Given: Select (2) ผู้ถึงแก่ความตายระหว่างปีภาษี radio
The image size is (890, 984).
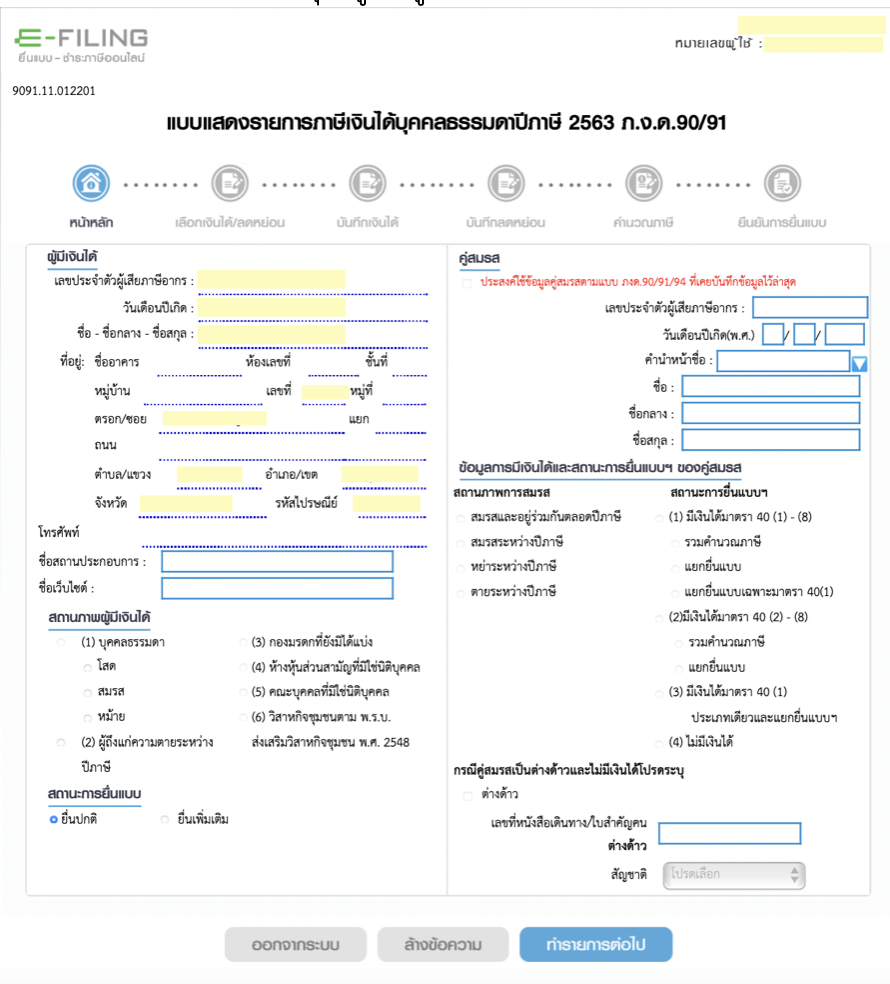Looking at the screenshot, I should pos(61,742).
